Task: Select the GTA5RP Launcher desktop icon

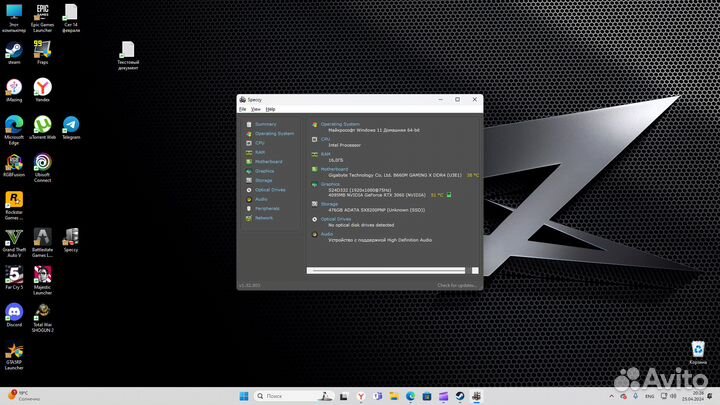Action: (14, 356)
